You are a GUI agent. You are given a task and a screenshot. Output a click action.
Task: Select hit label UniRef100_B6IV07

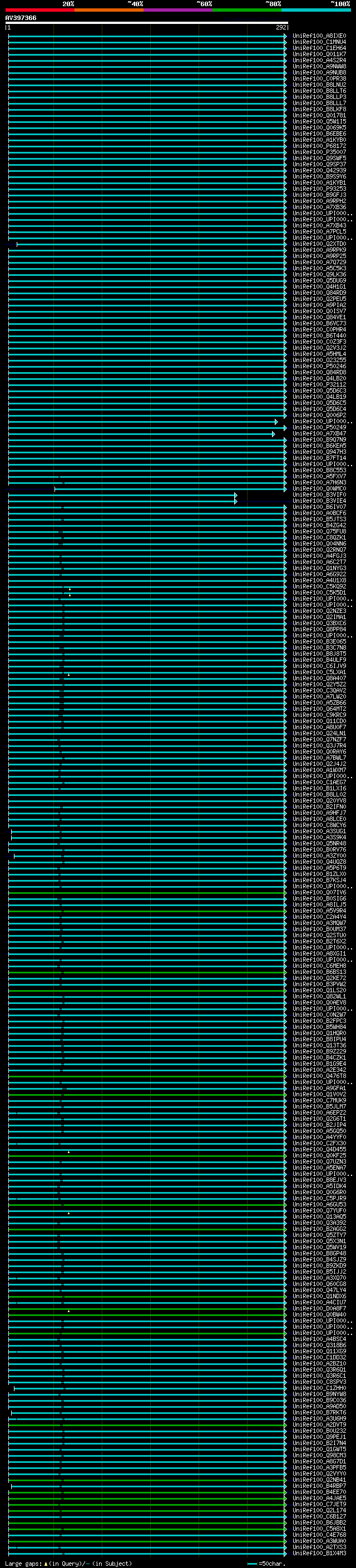[x=319, y=507]
